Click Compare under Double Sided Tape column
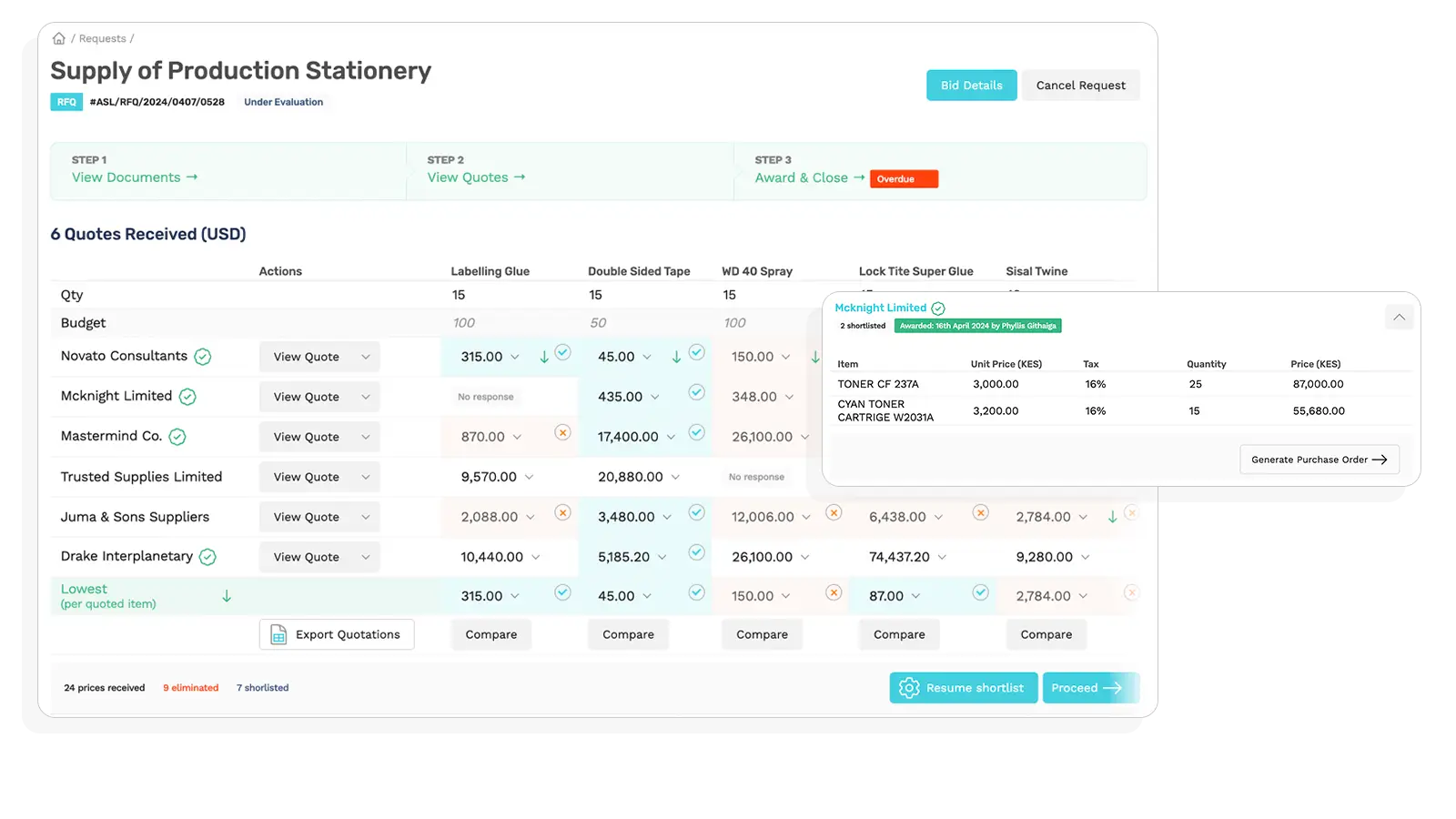Viewport: 1456px width, 819px height. [628, 634]
